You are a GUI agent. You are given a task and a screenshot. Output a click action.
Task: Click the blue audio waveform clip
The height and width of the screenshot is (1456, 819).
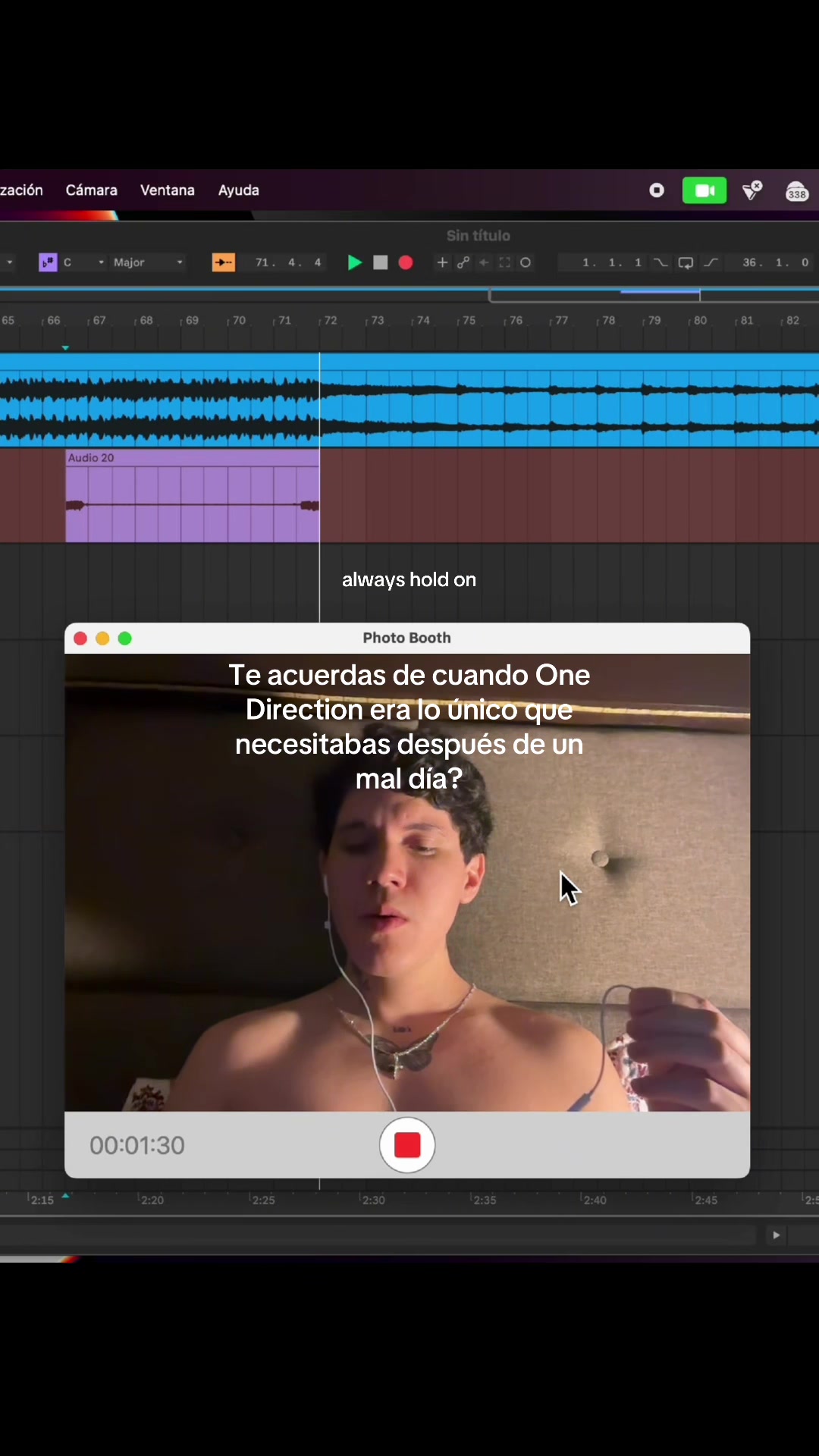click(x=409, y=400)
